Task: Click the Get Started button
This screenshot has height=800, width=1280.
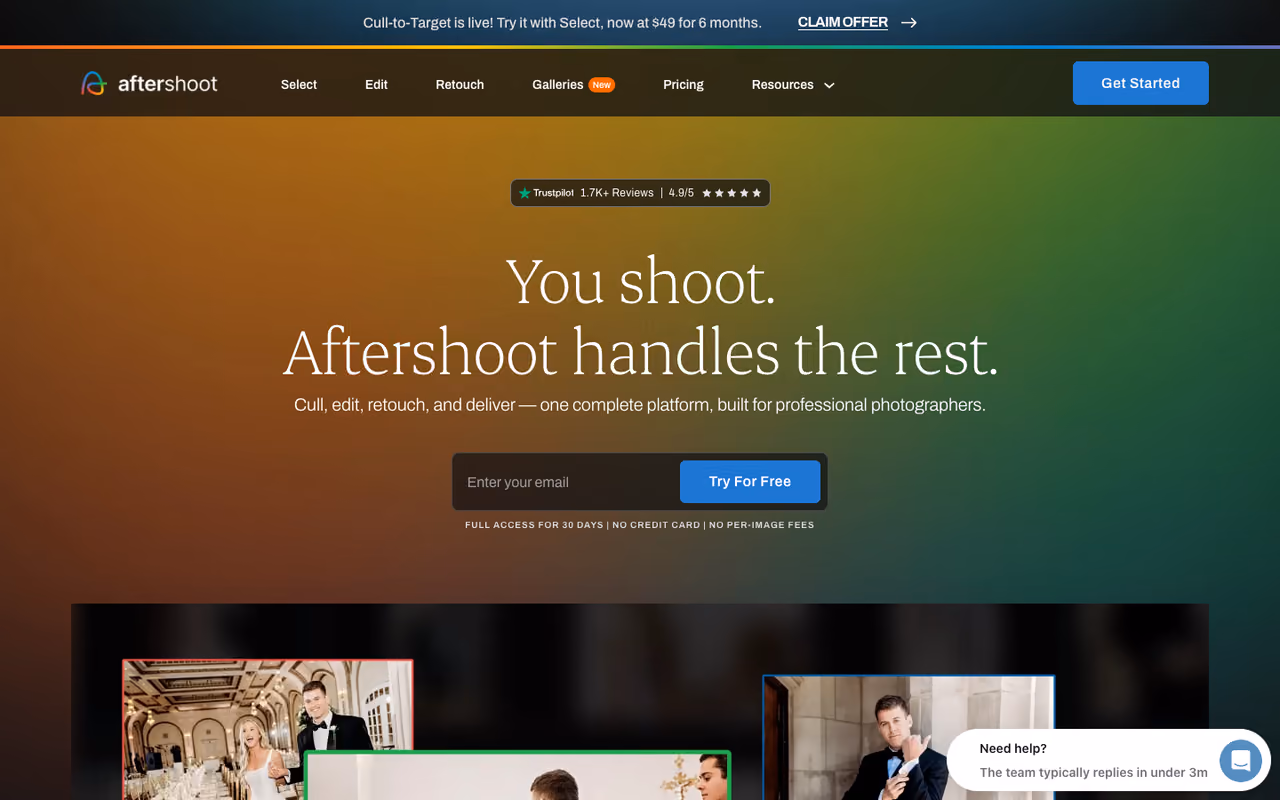Action: point(1141,83)
